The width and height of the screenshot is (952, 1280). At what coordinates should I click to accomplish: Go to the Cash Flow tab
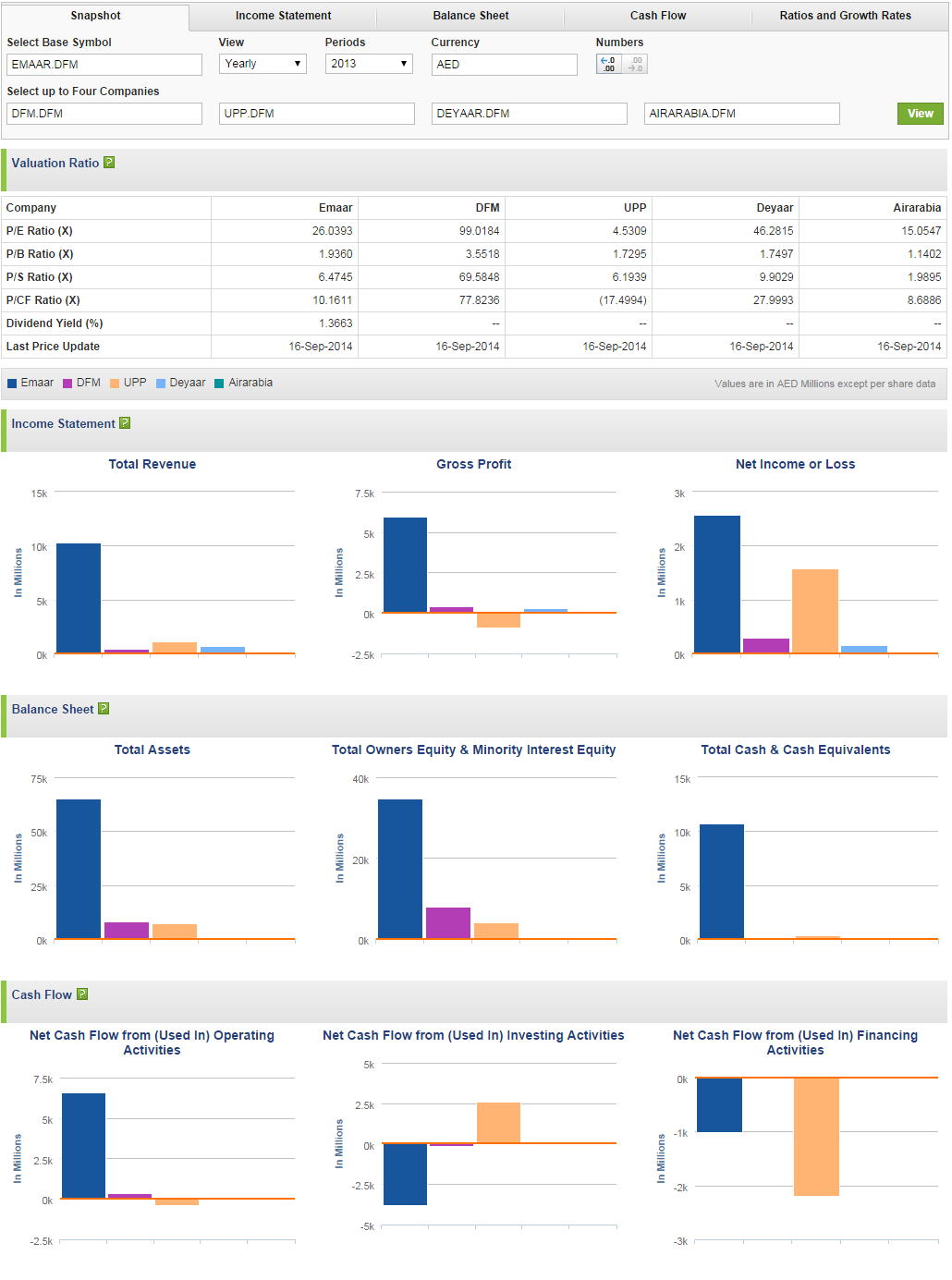click(657, 16)
